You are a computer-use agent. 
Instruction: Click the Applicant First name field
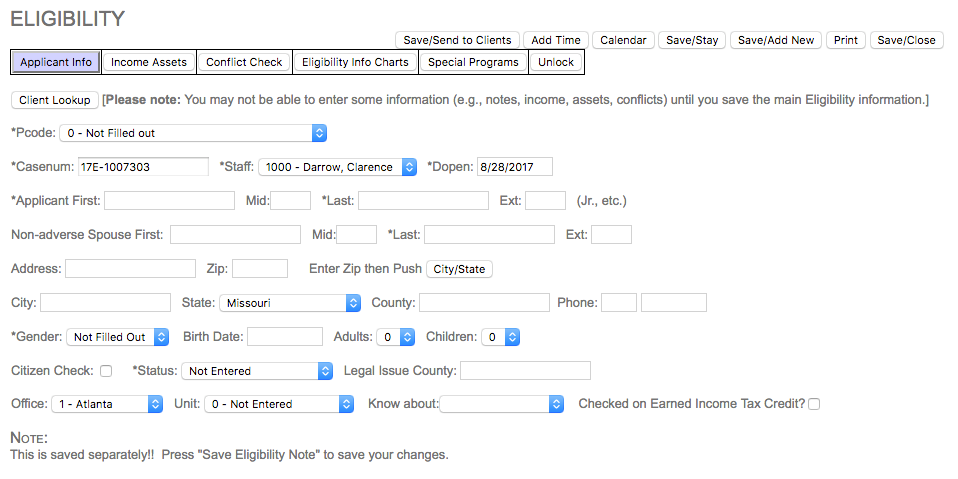[x=169, y=201]
